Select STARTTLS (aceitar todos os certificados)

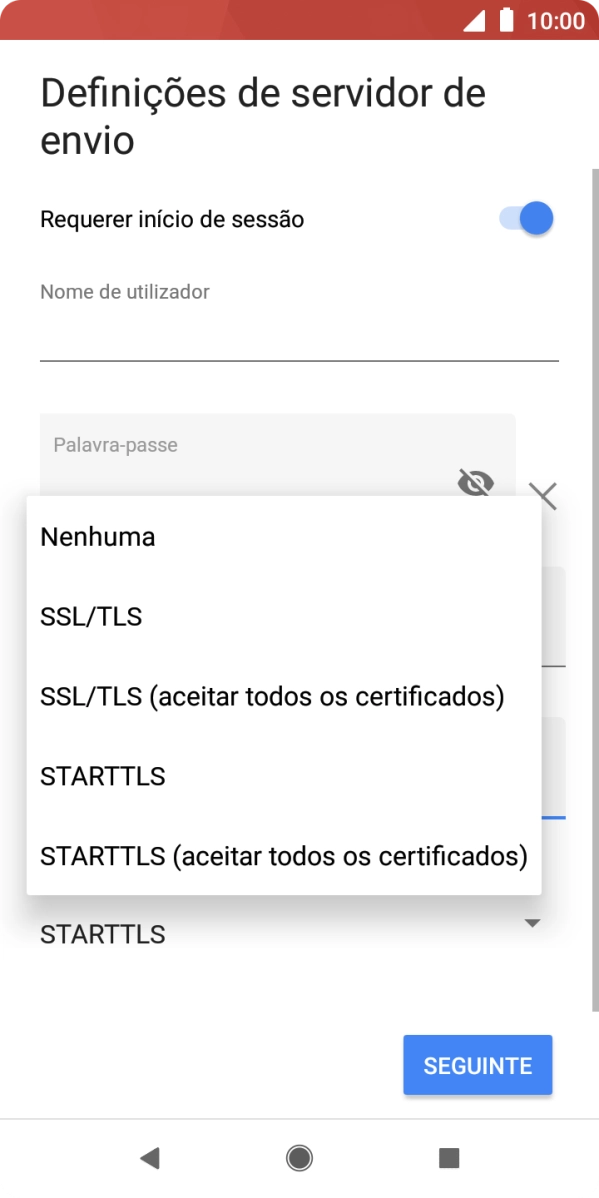283,856
